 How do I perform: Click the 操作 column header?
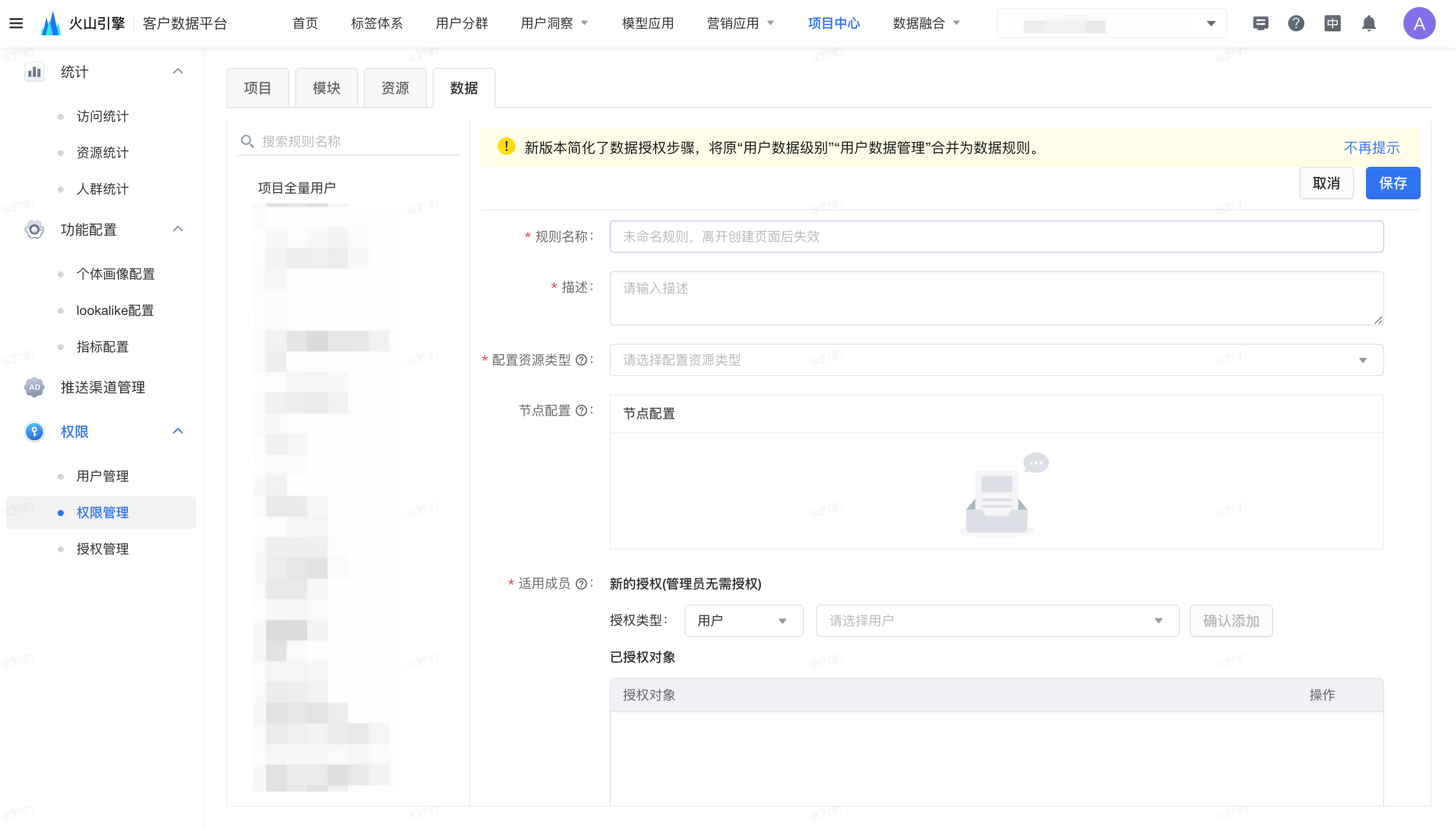click(1322, 695)
